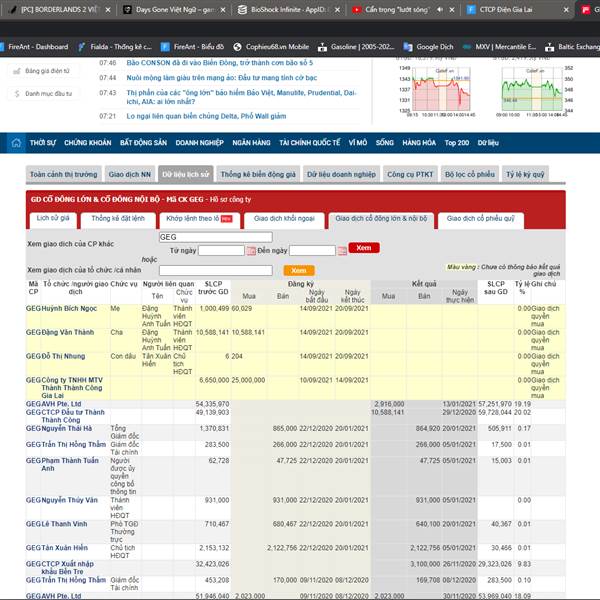Open news about bão CONSON
Screen dimensions: 600x600
220,63
